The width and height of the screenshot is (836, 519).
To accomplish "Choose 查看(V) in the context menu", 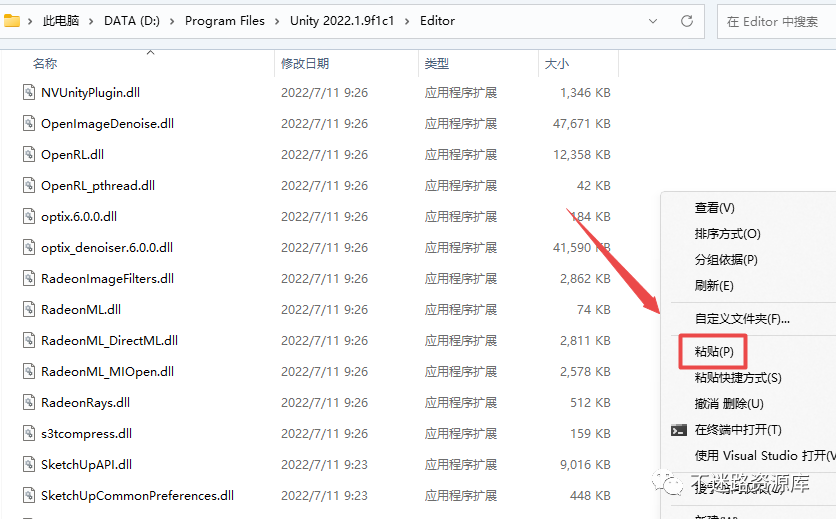I will click(714, 208).
